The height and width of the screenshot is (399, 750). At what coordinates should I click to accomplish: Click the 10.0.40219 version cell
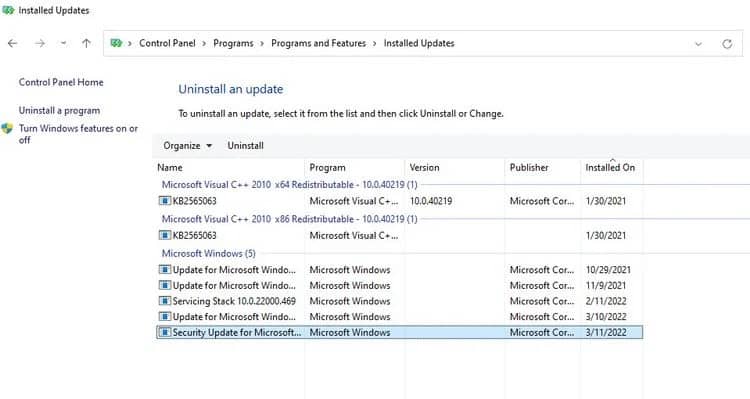[431, 201]
